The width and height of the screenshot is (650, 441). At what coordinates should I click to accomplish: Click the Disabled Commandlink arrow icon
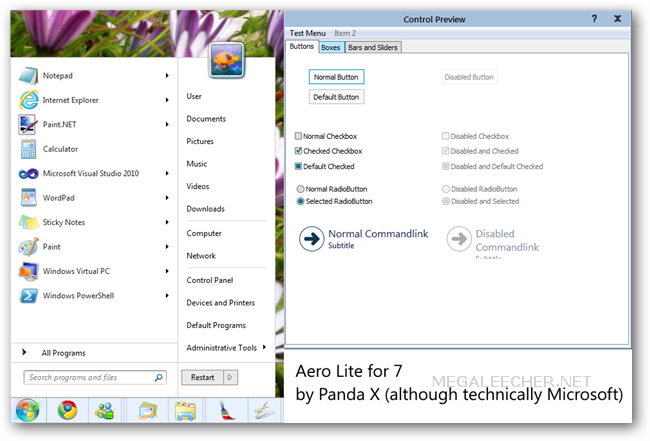(x=459, y=239)
